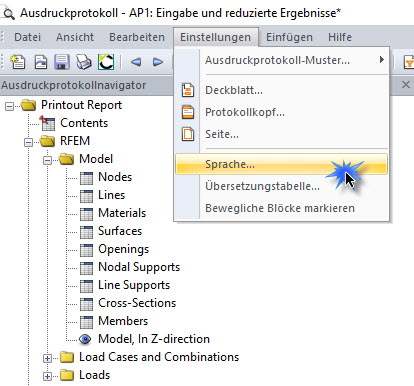The image size is (414, 386).
Task: Select Contents in the navigator tree
Action: point(84,123)
